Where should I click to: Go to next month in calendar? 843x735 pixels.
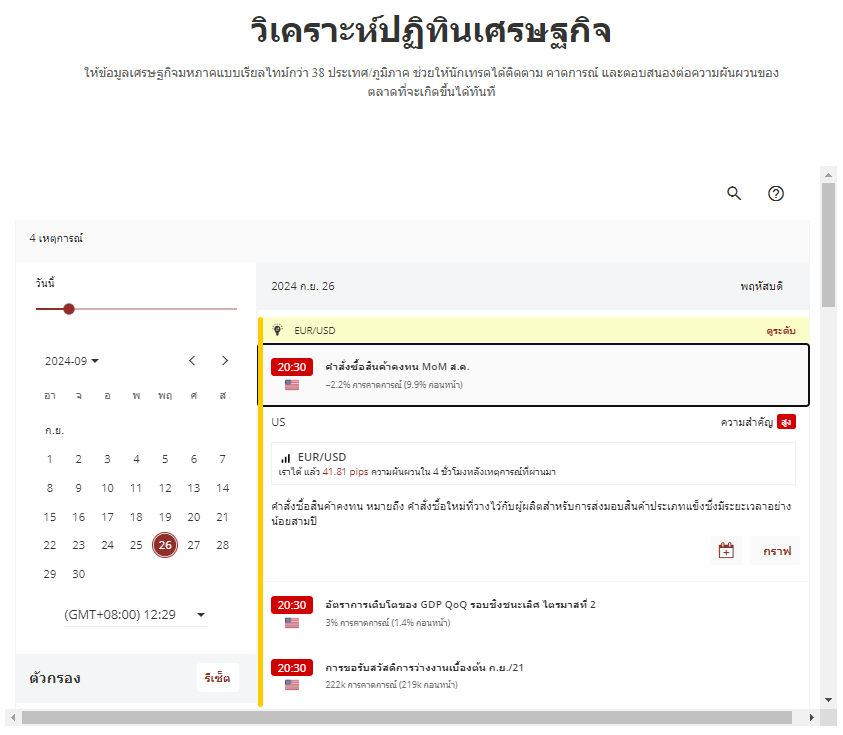tap(225, 361)
